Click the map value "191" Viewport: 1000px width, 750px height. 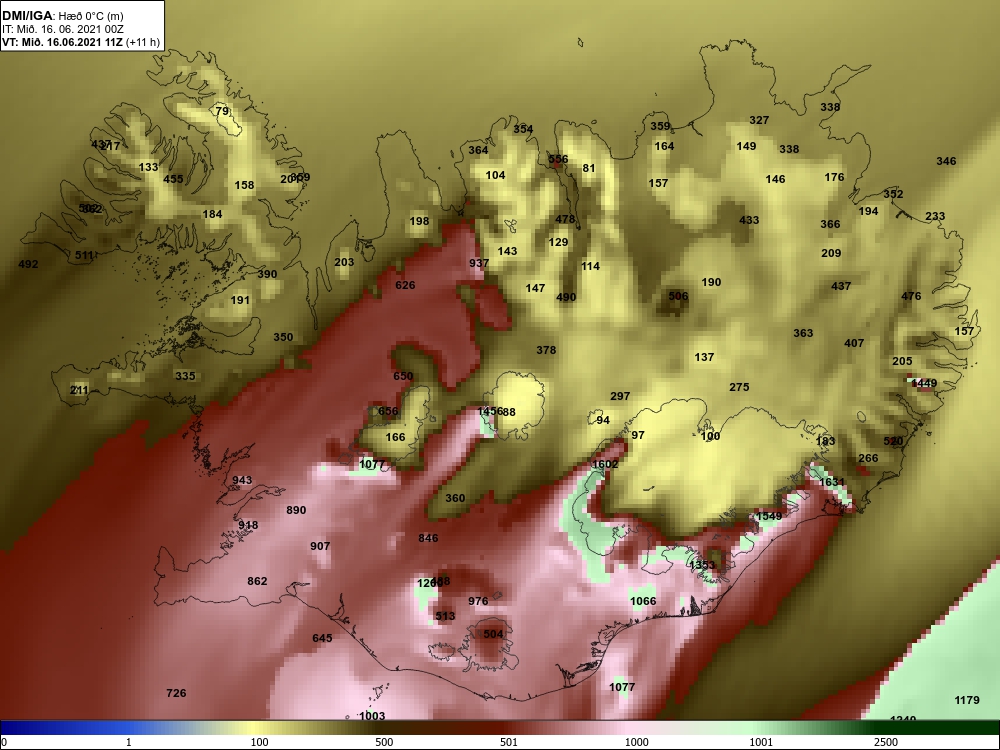click(240, 300)
